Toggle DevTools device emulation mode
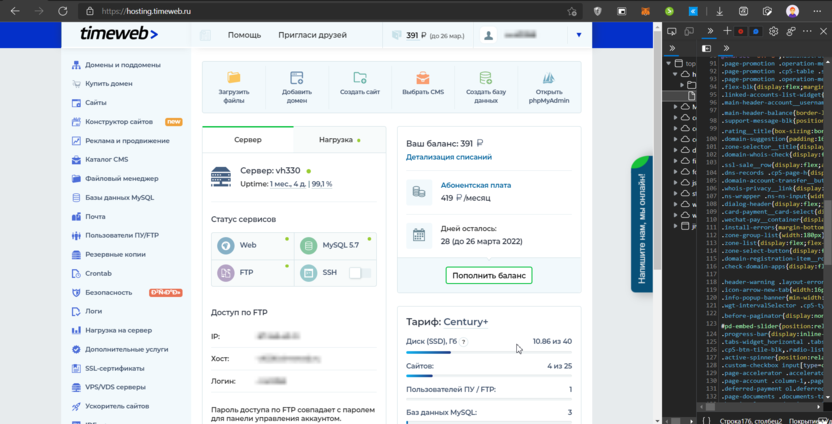This screenshot has height=424, width=832. [687, 31]
